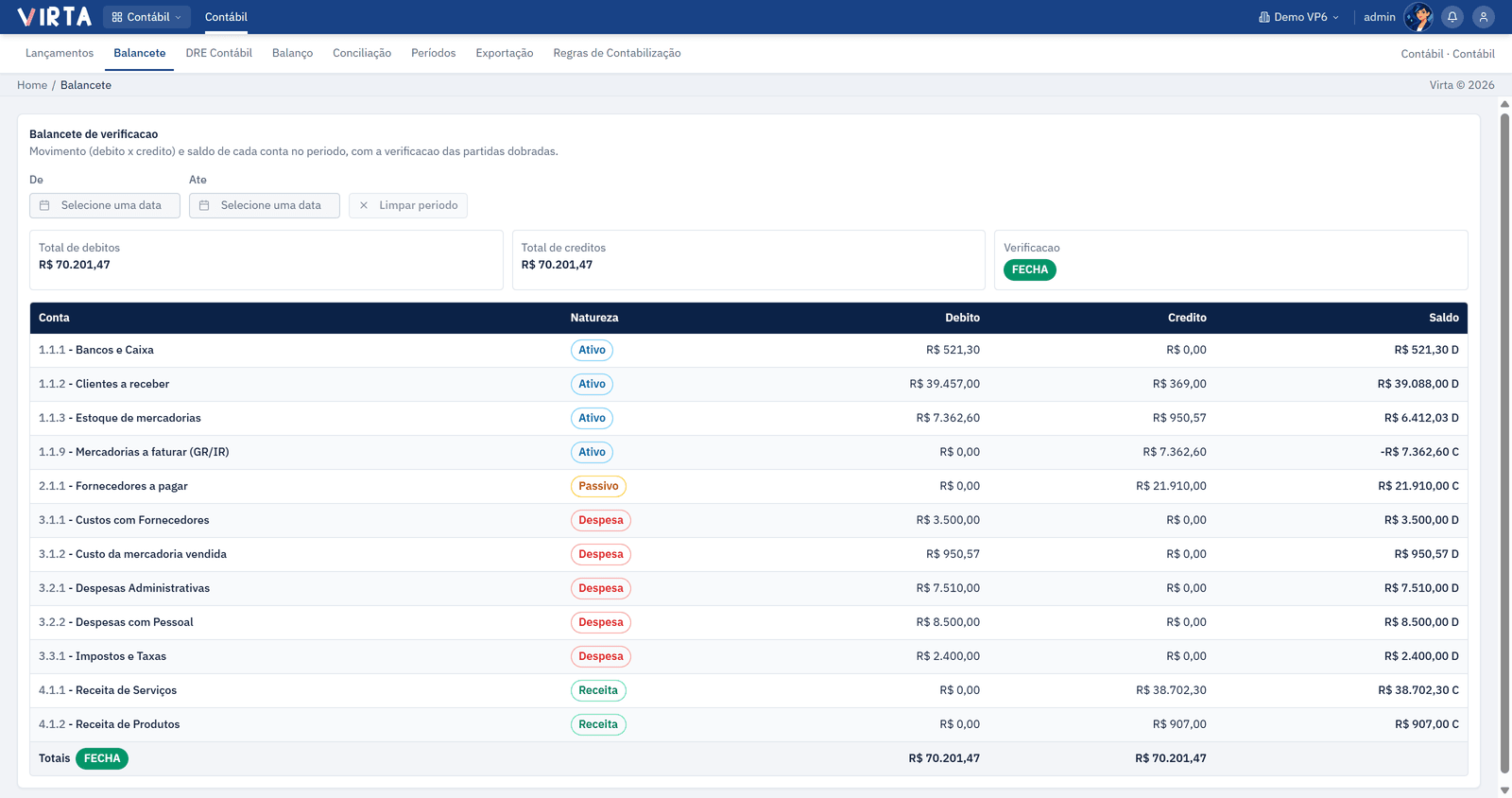
Task: Select the Balancete tab
Action: (x=140, y=53)
